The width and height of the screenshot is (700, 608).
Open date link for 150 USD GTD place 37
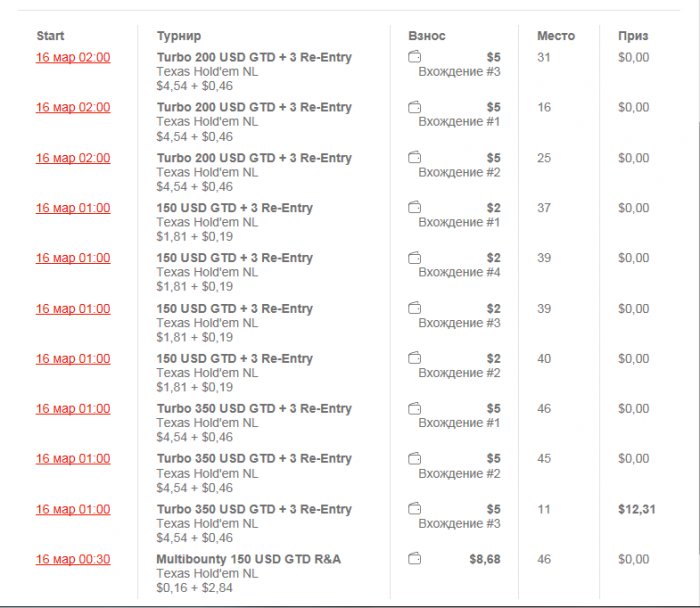[x=73, y=208]
